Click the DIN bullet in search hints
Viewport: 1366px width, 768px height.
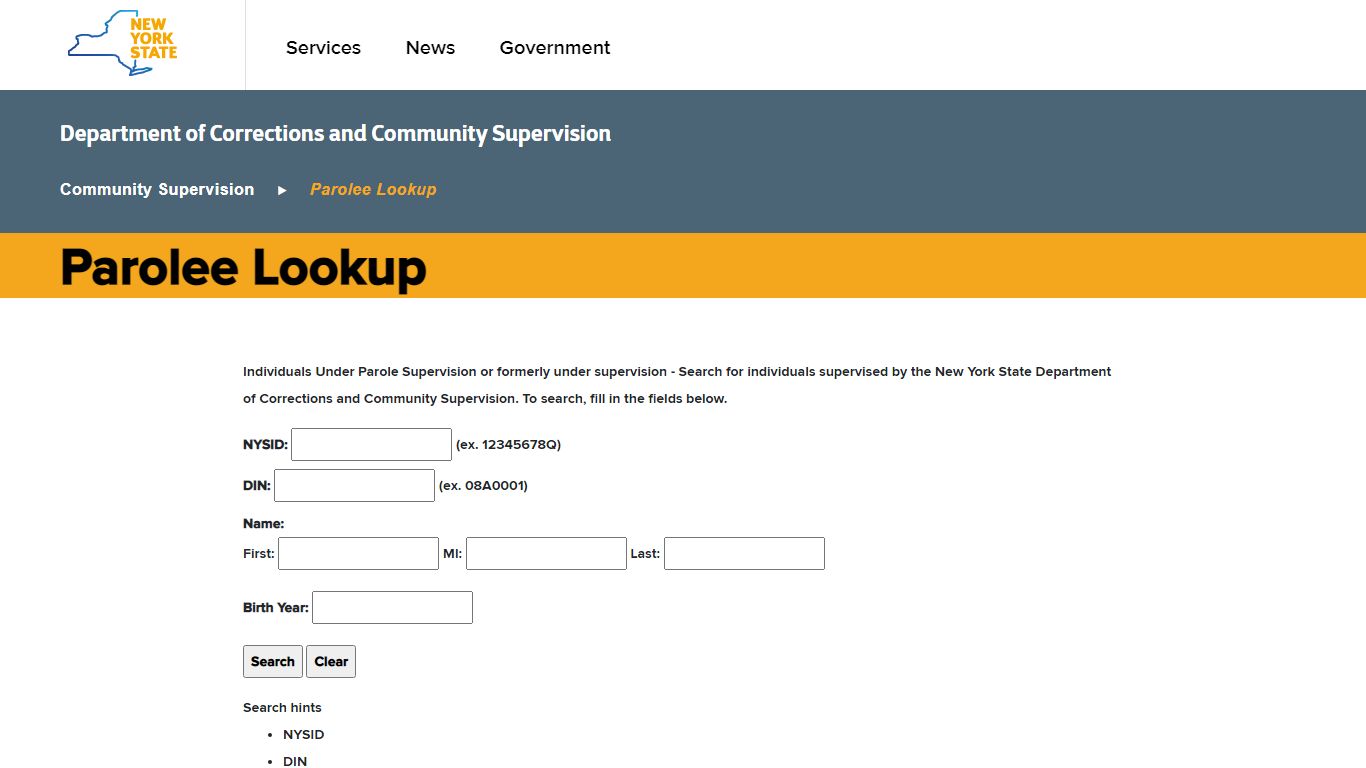click(295, 761)
